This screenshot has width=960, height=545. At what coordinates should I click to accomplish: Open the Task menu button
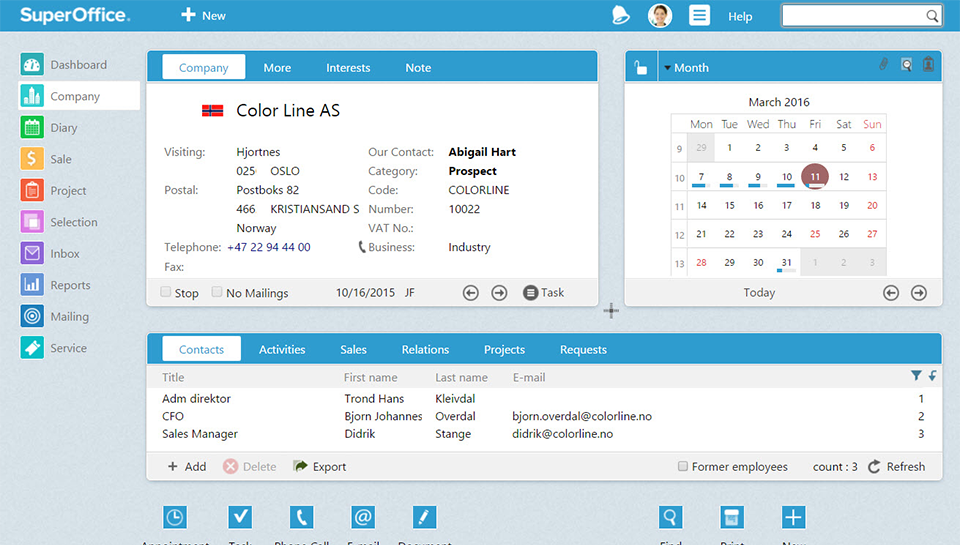point(544,293)
